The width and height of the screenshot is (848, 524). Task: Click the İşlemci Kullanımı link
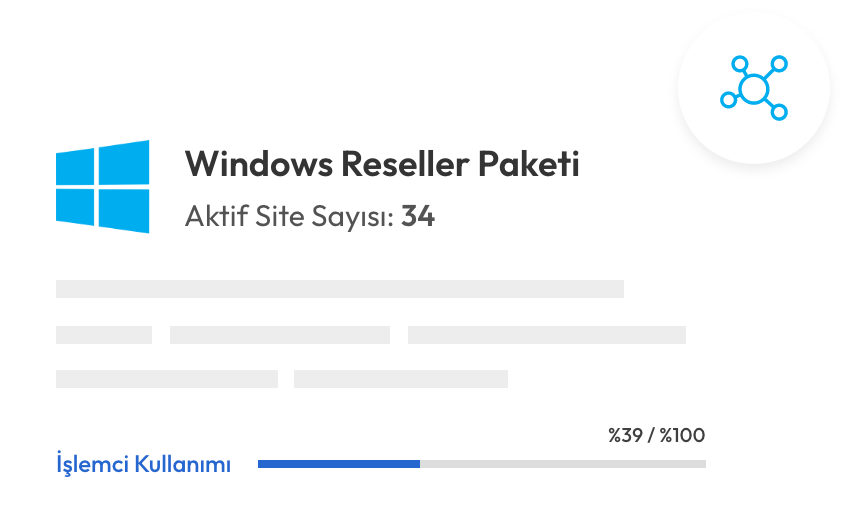(143, 464)
